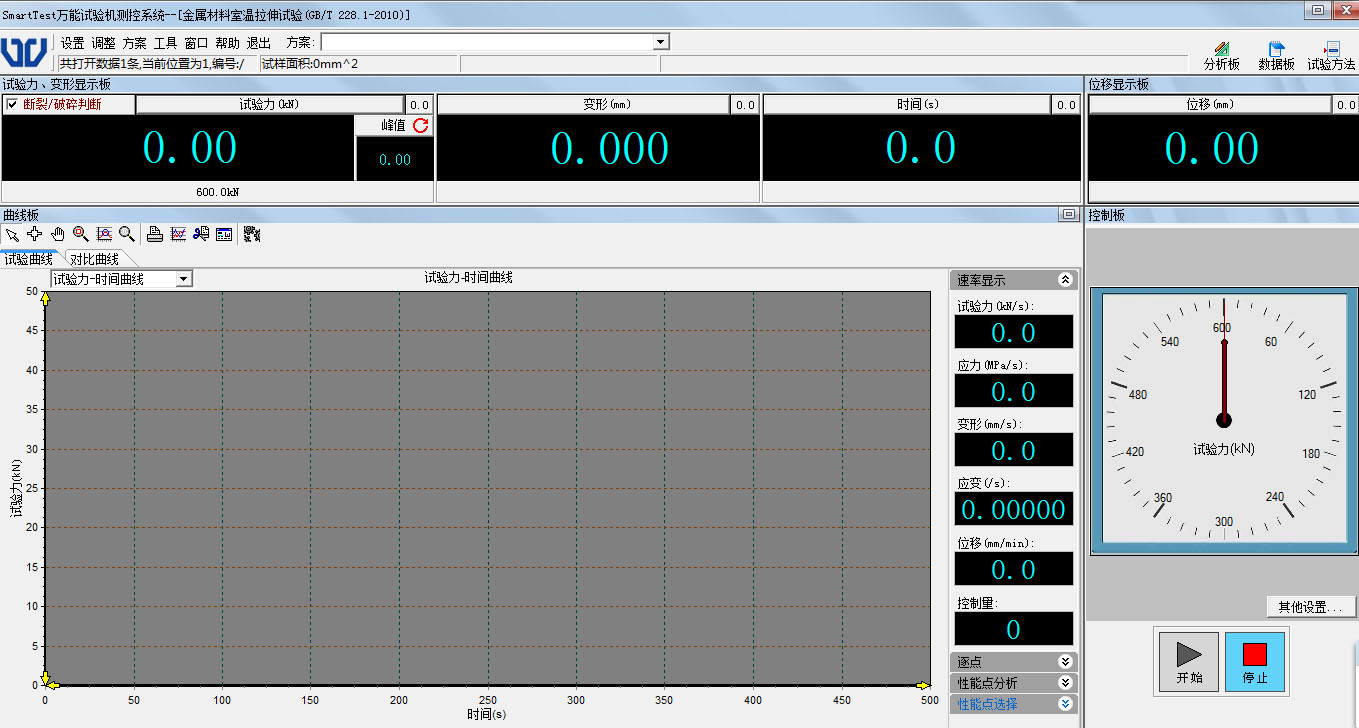The height and width of the screenshot is (728, 1359).
Task: Click the 其他设置... button
Action: (1309, 607)
